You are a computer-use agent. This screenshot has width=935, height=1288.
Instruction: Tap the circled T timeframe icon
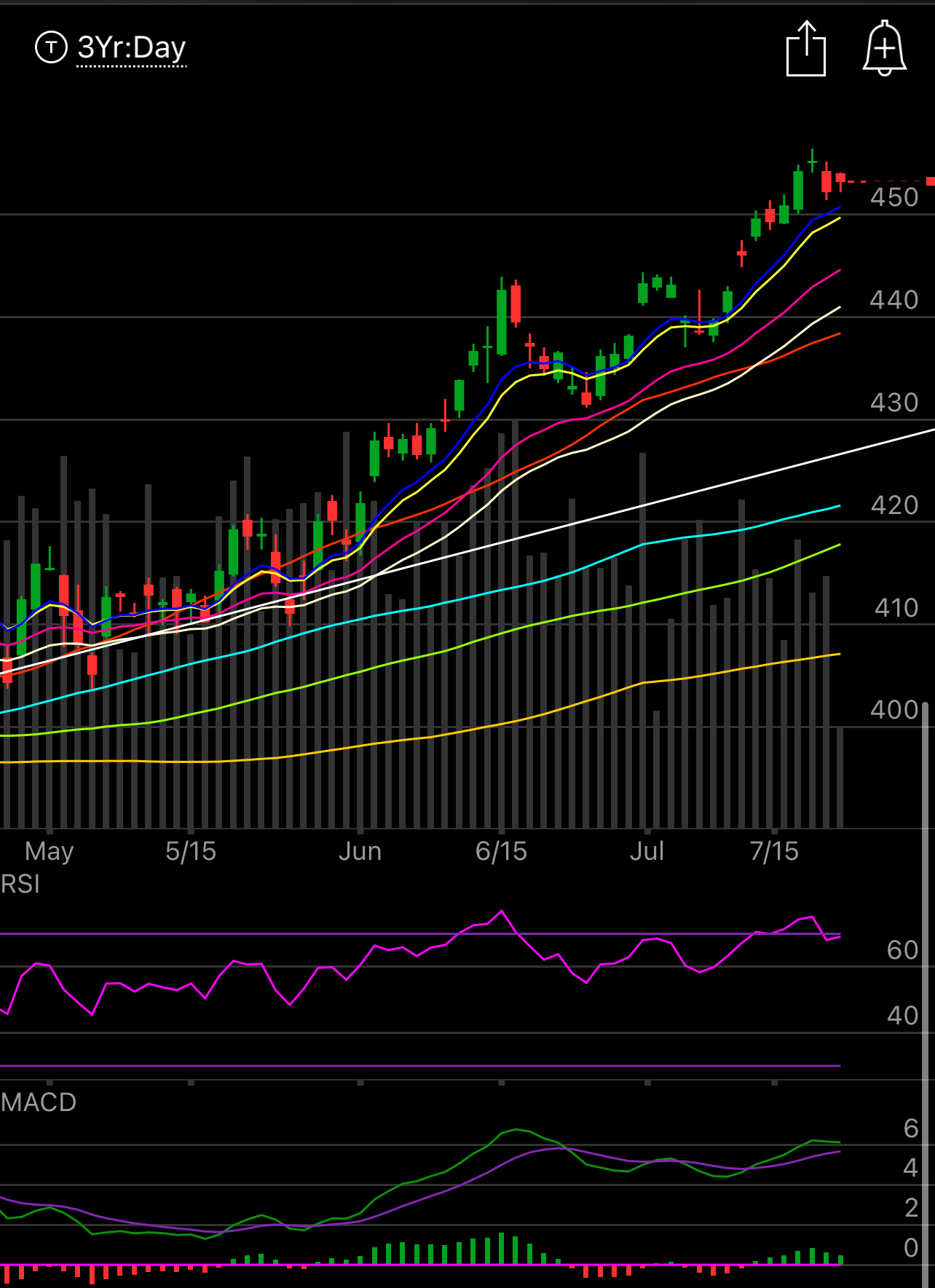coord(51,48)
